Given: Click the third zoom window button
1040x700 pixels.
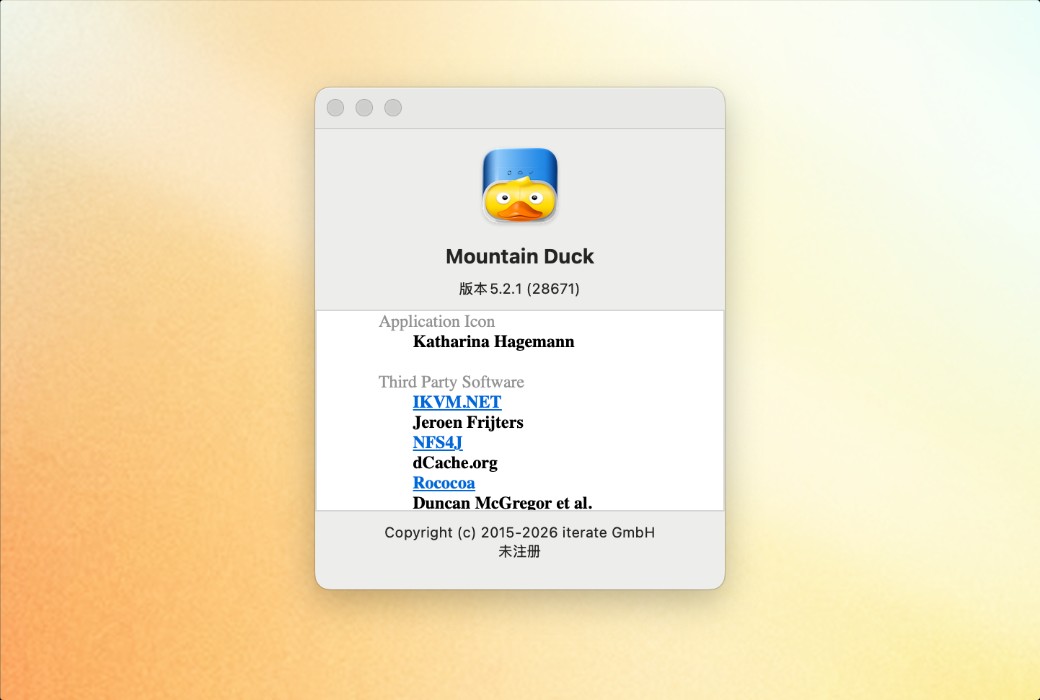Looking at the screenshot, I should [x=393, y=107].
